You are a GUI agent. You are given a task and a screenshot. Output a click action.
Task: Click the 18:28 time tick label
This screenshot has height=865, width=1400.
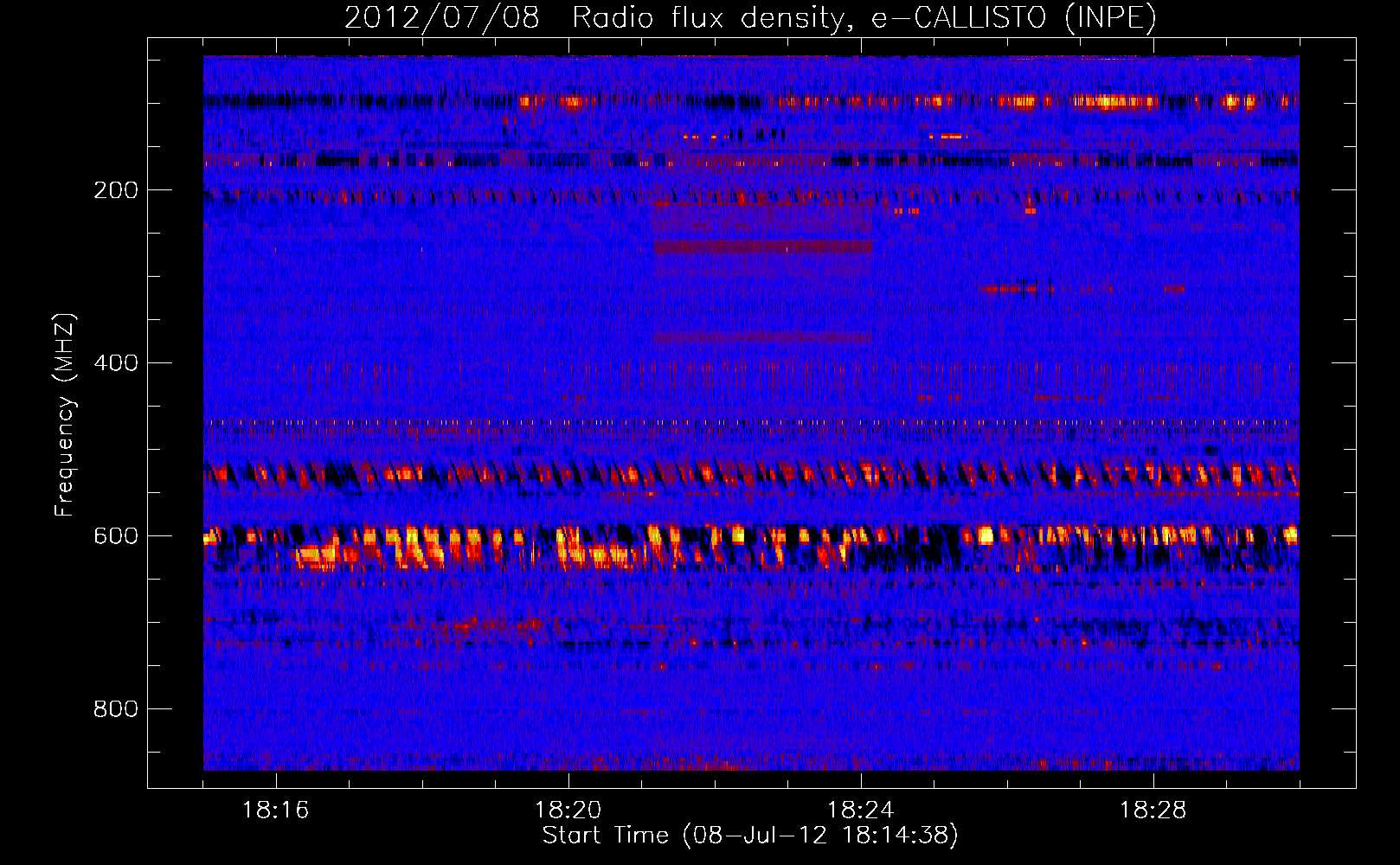click(x=1153, y=811)
